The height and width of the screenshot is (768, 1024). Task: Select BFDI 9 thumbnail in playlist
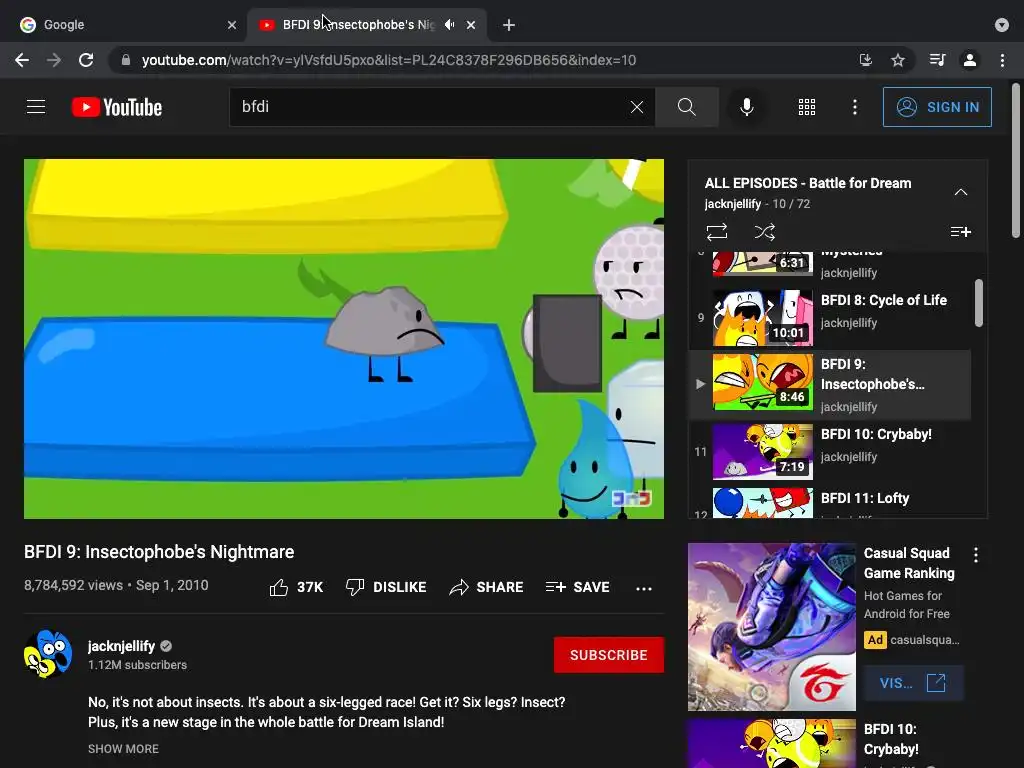tap(763, 382)
